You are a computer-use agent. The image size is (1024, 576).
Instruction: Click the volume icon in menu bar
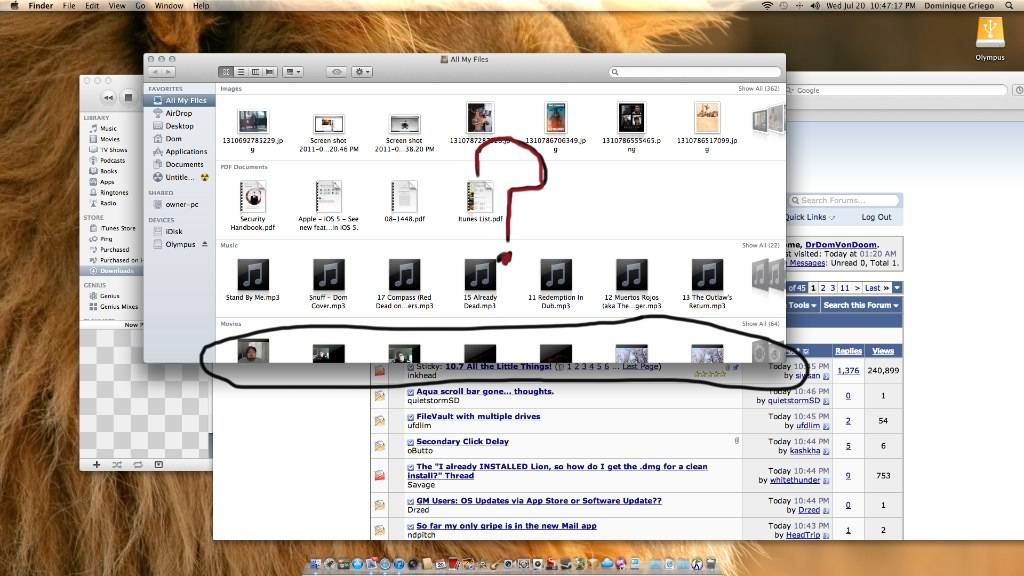point(816,5)
